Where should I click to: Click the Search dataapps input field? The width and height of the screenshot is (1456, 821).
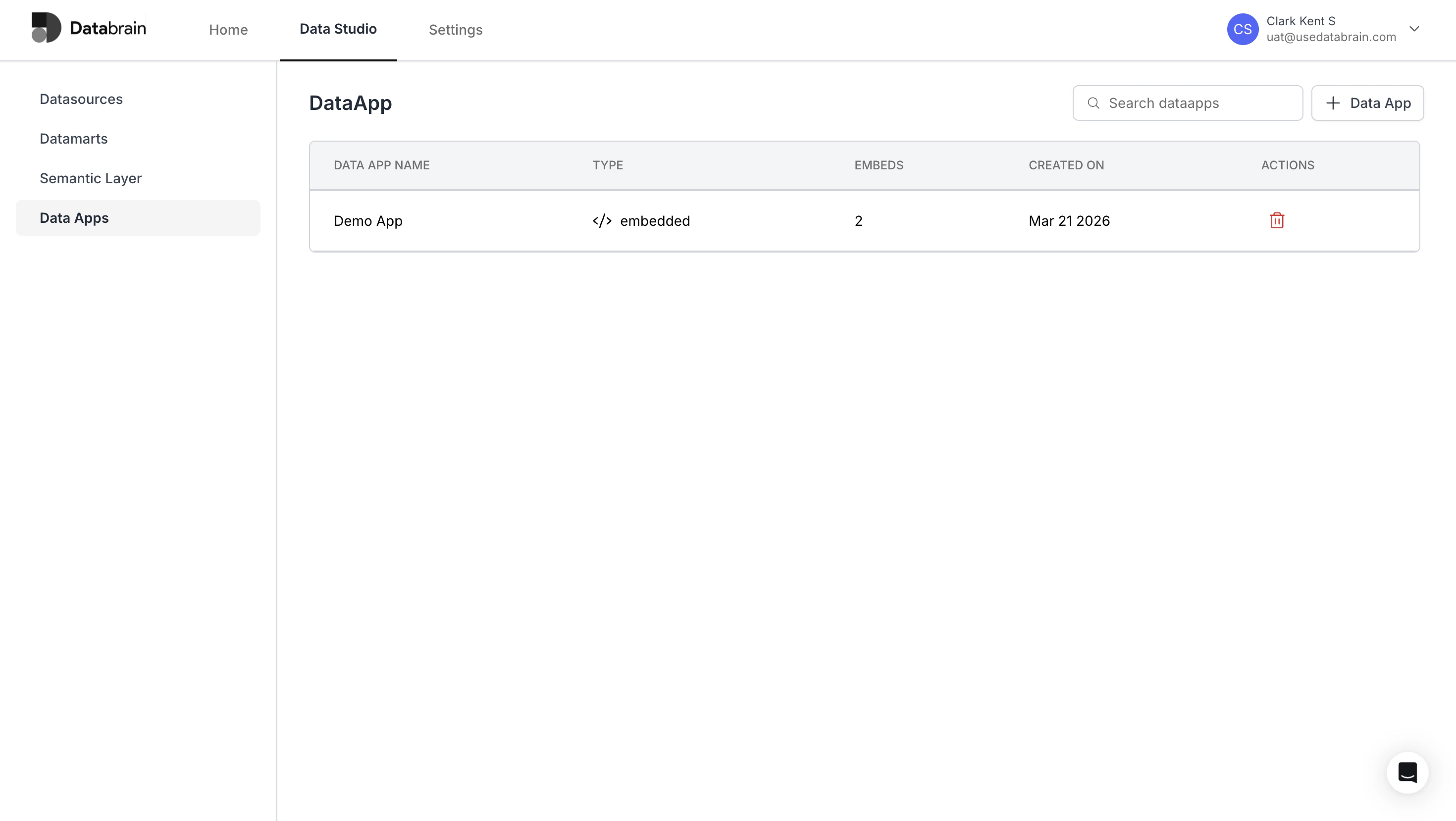click(x=1187, y=103)
